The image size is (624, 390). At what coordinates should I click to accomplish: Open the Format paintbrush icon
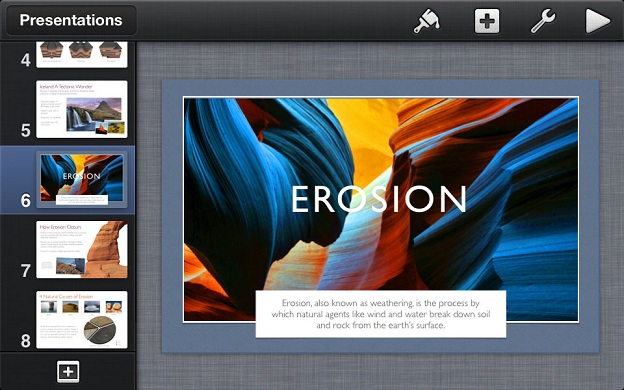[427, 21]
